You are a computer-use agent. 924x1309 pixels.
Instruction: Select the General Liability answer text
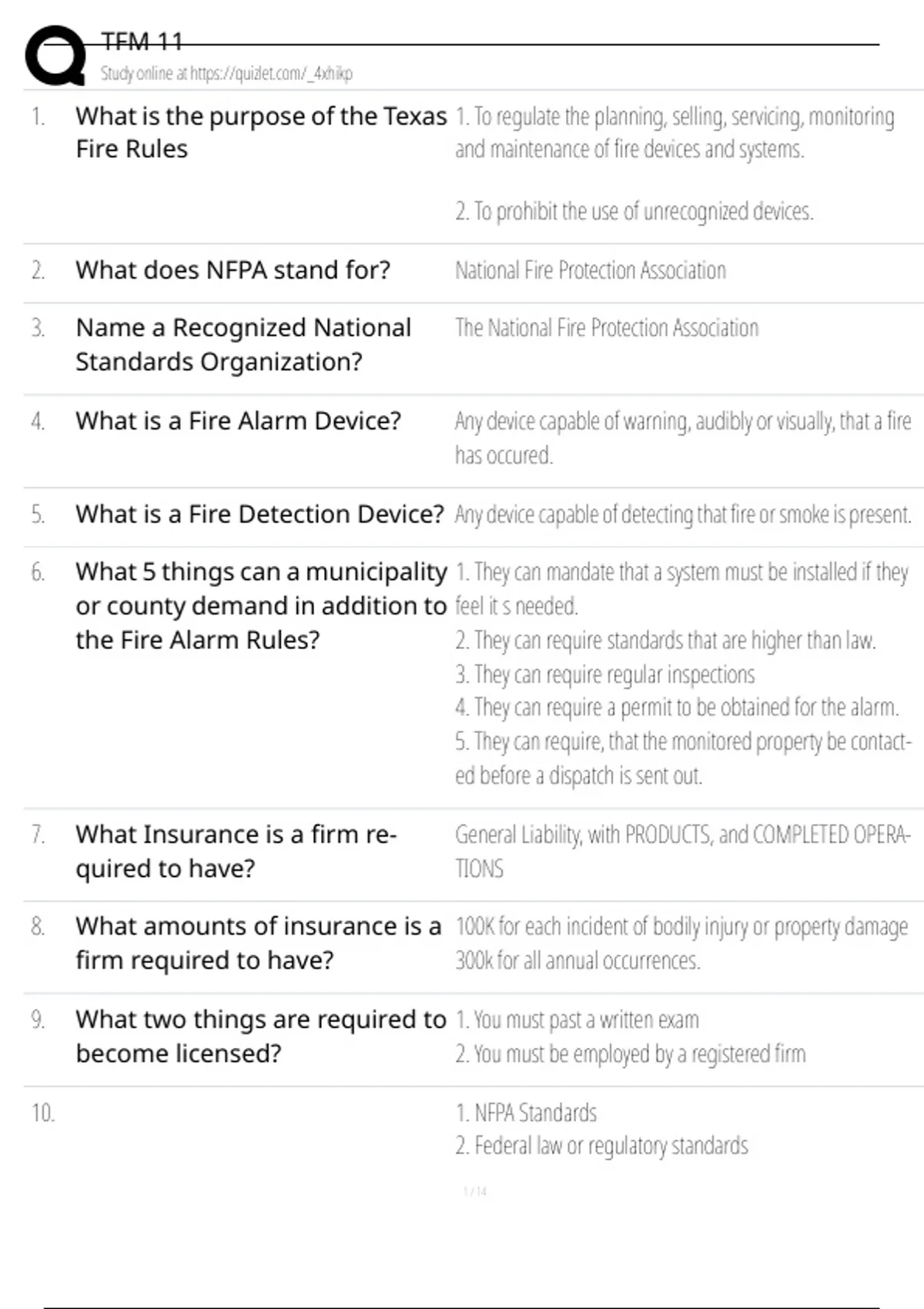682,852
